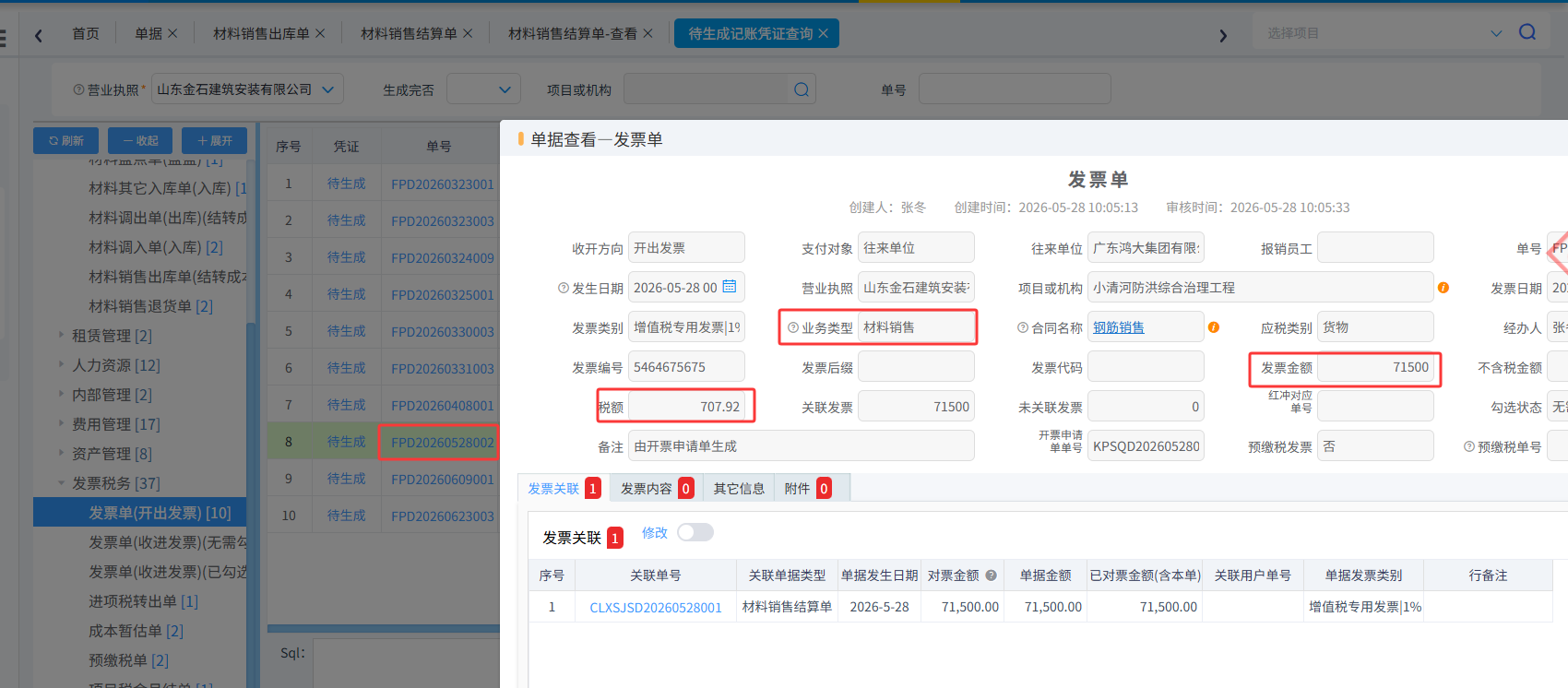Screen dimensions: 1568x688
Task: Expand the 人力资源 tree node
Action: (x=61, y=364)
